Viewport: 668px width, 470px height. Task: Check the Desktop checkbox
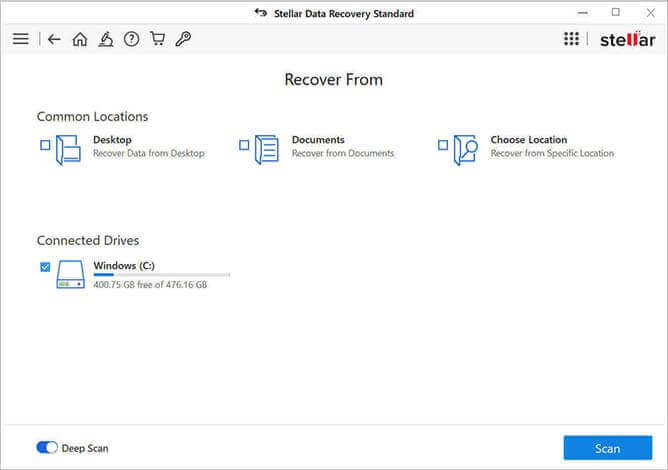click(x=45, y=145)
